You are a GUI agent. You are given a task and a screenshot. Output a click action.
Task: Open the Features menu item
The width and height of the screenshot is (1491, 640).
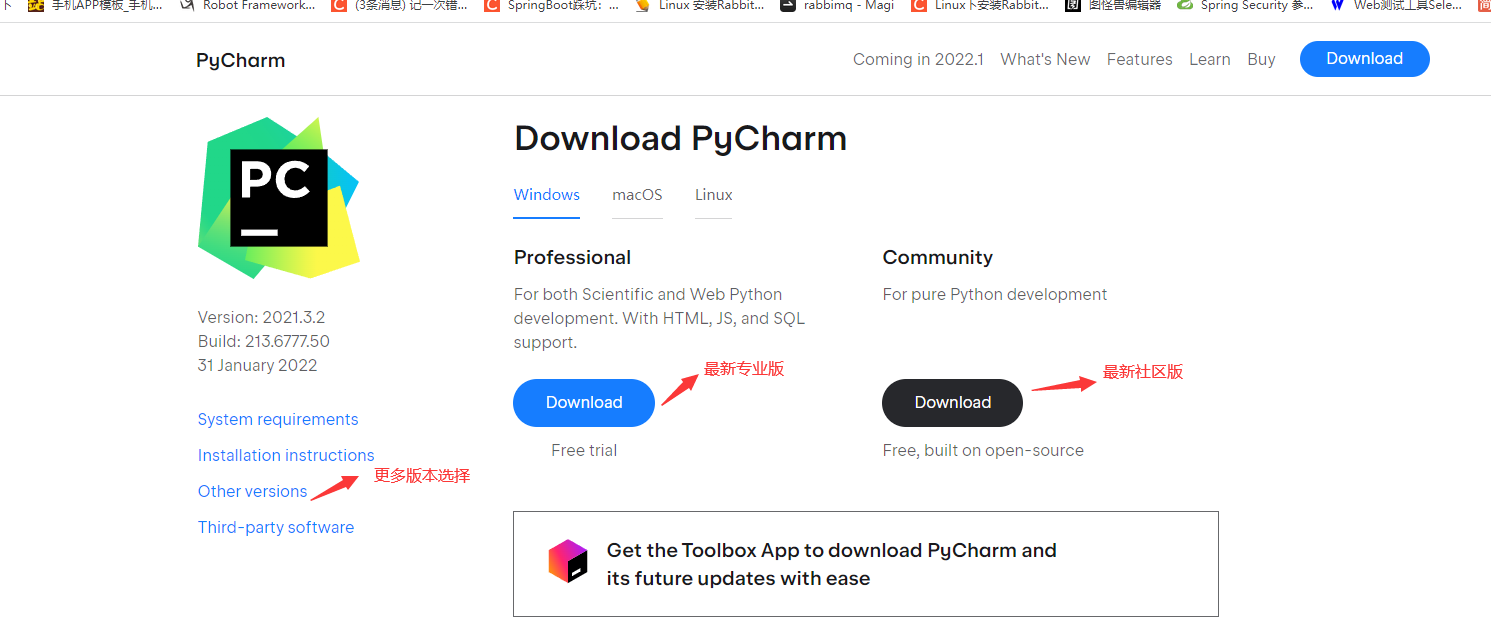pyautogui.click(x=1139, y=59)
